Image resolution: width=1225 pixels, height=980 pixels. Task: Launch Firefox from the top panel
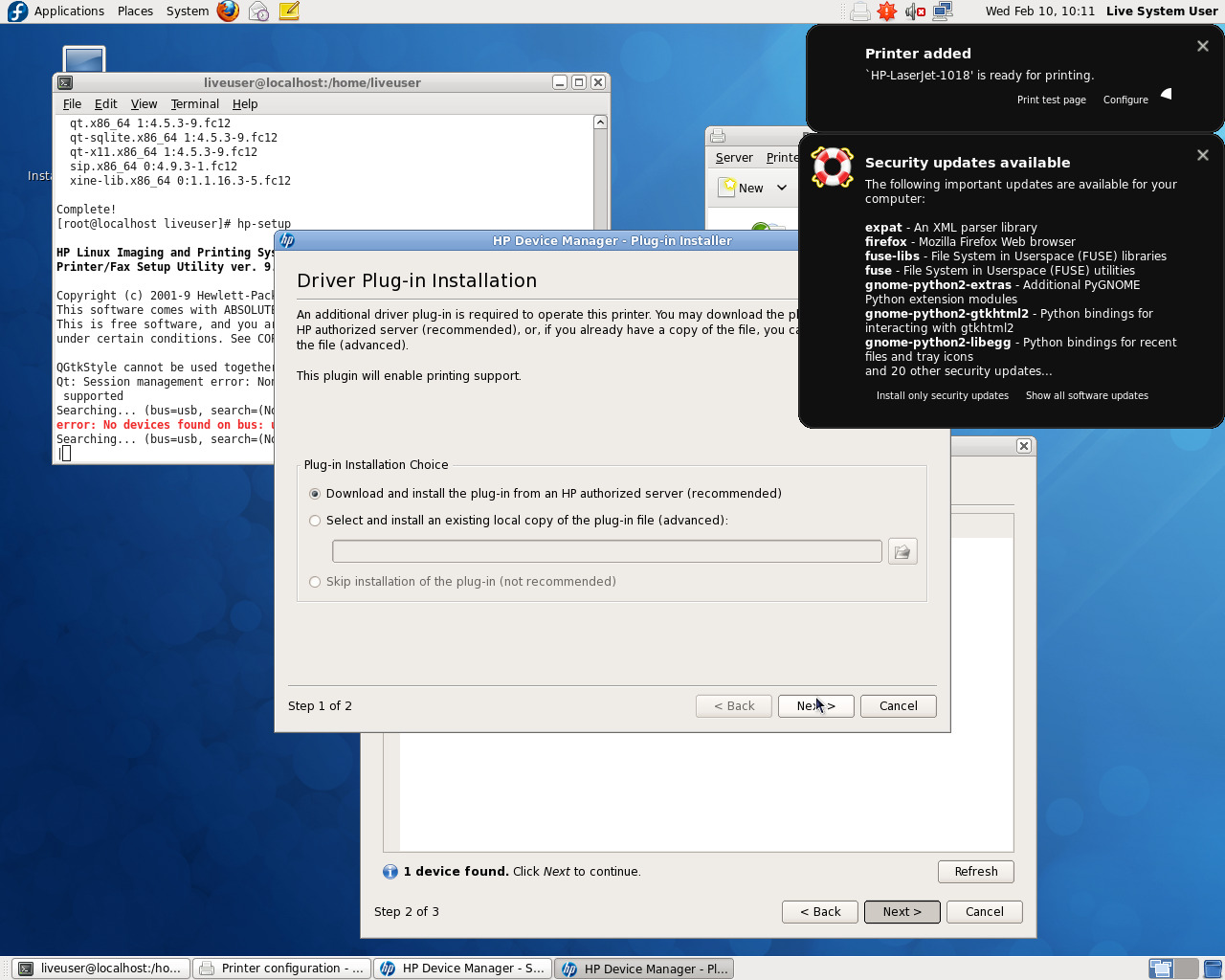point(228,11)
